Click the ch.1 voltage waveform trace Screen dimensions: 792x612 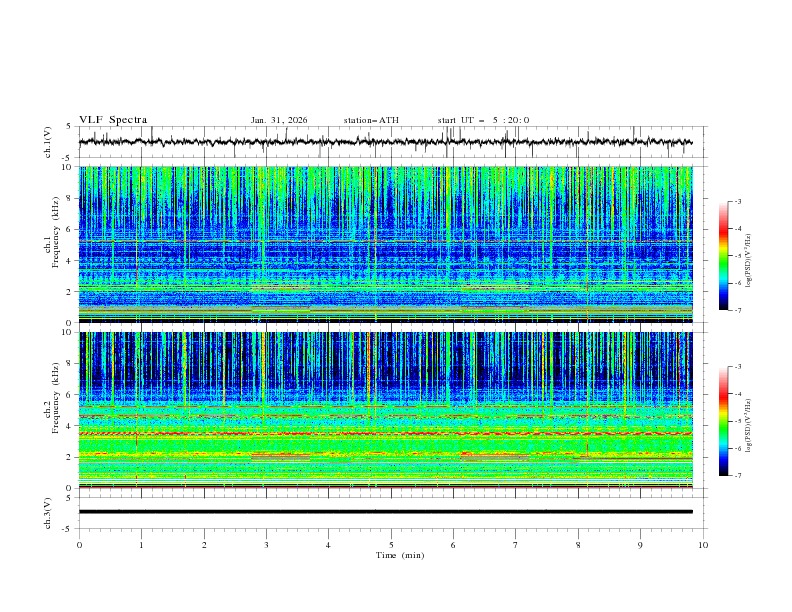pyautogui.click(x=385, y=142)
